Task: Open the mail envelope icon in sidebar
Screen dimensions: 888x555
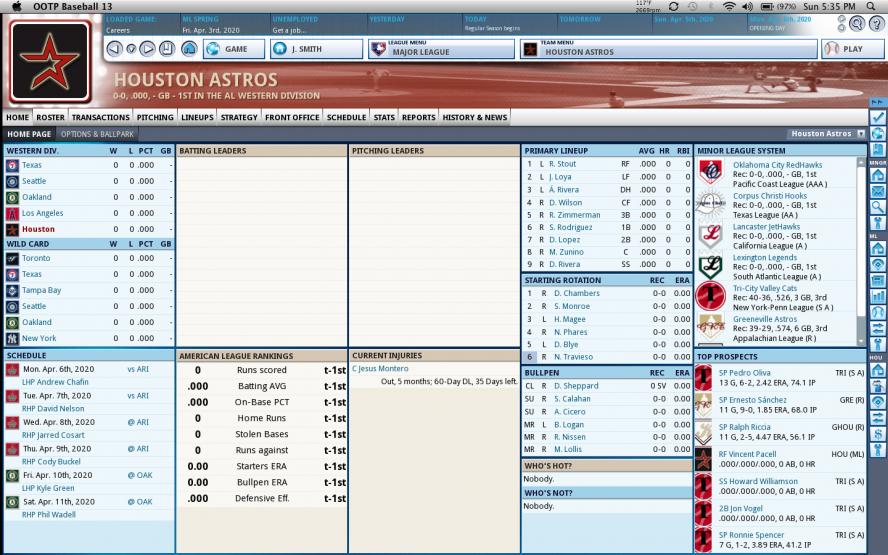Action: click(x=878, y=191)
